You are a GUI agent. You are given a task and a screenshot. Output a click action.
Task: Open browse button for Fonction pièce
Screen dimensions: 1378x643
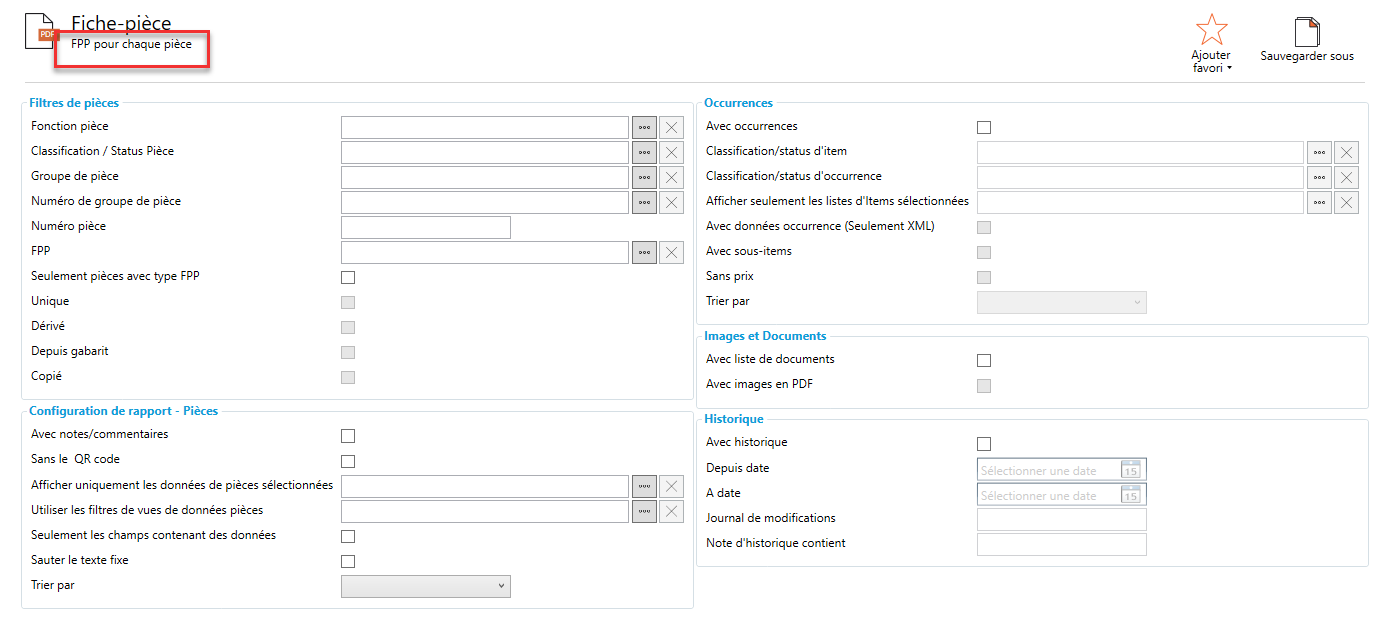coord(644,127)
